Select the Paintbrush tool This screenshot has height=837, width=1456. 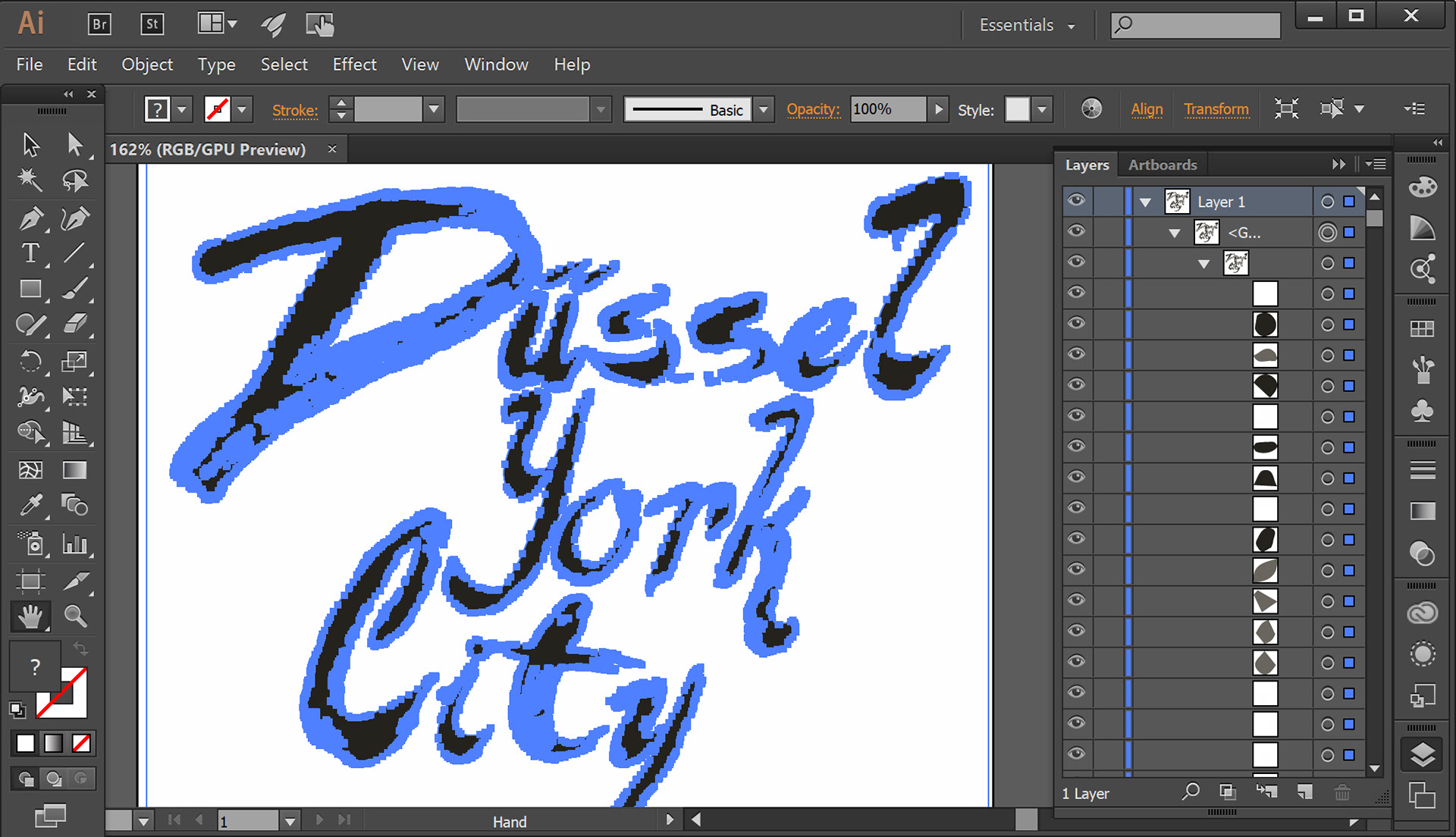[x=74, y=289]
